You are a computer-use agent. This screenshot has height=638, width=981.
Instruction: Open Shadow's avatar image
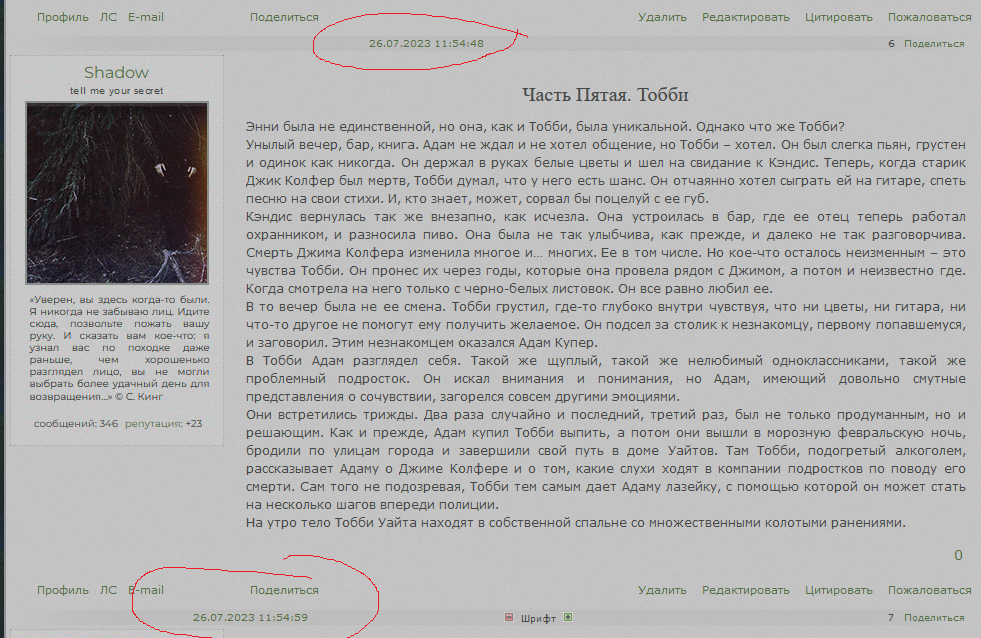117,193
